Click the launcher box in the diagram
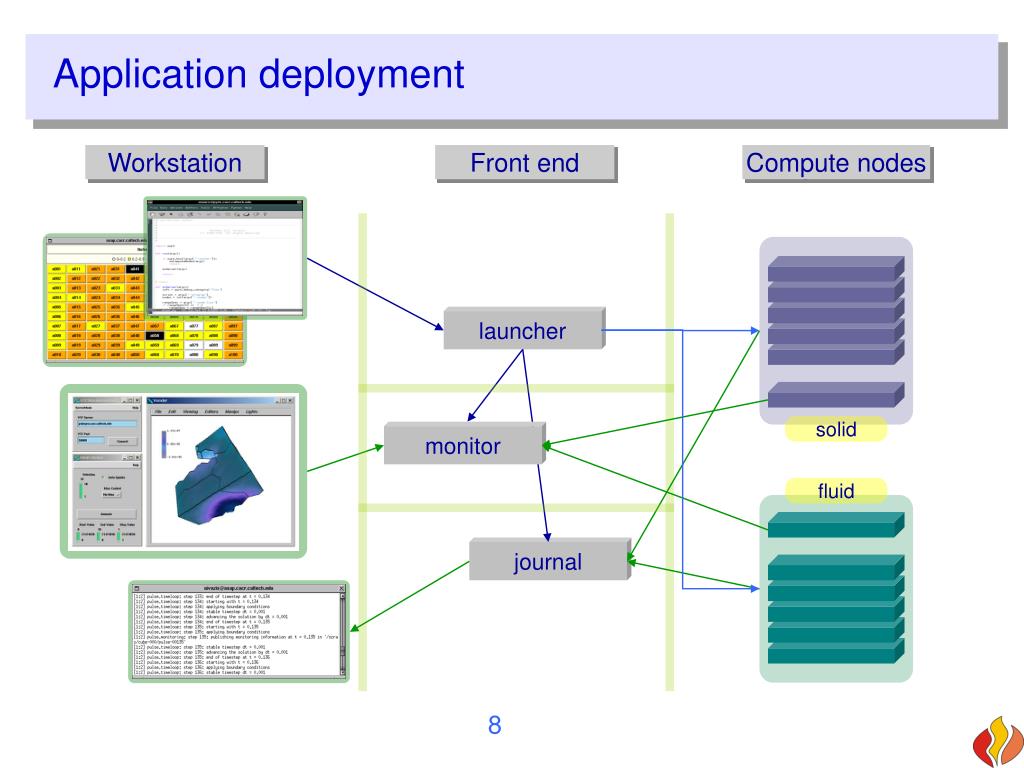This screenshot has width=1024, height=768. click(x=524, y=329)
